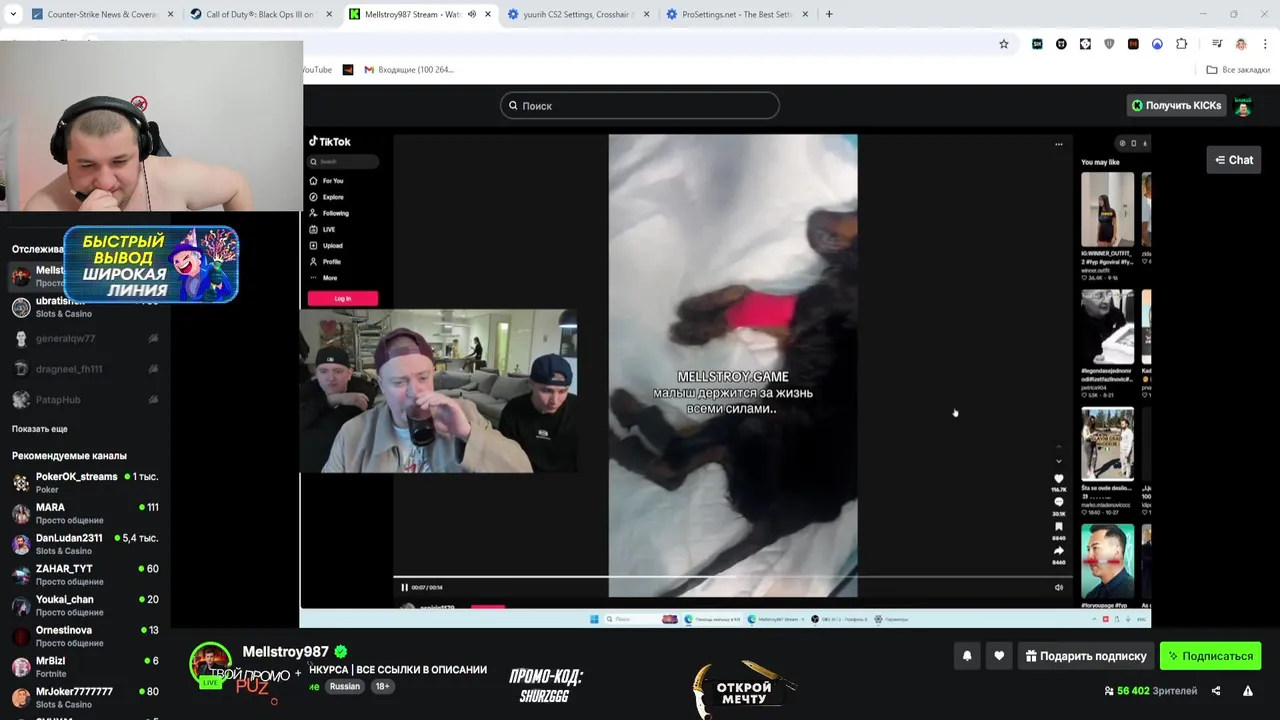Screen dimensions: 1280x720
Task: Seek on the TikTok video progress bar
Action: (732, 577)
